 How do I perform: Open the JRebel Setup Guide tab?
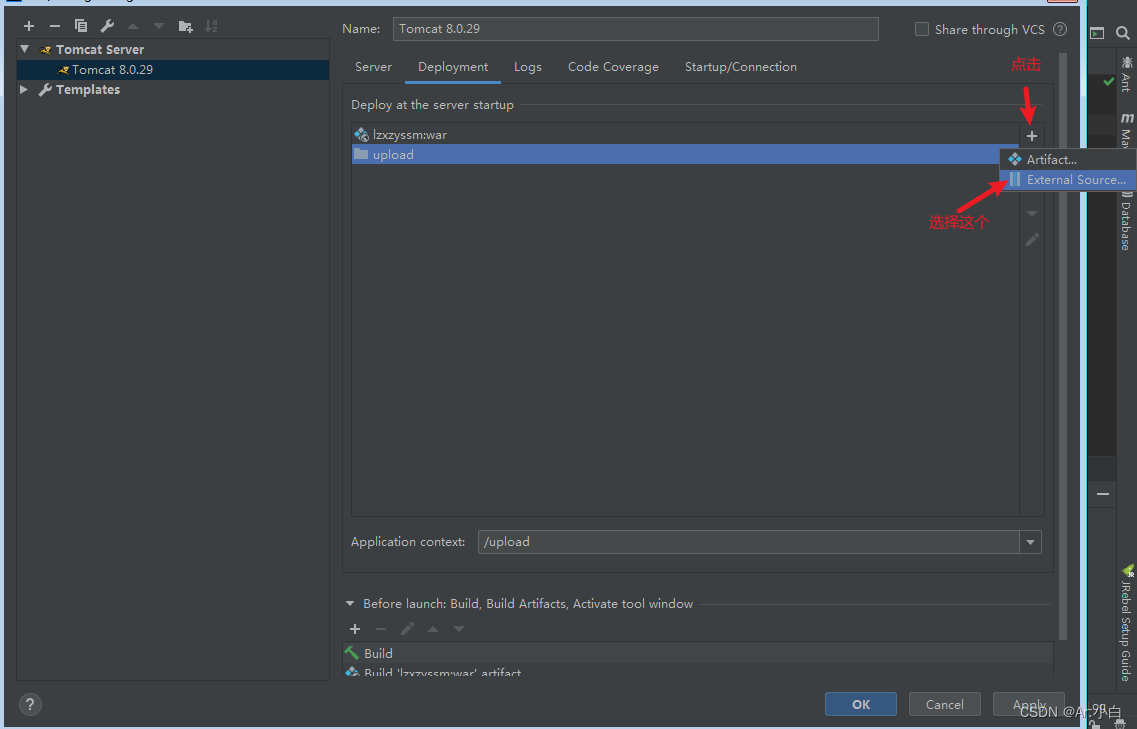click(x=1126, y=624)
